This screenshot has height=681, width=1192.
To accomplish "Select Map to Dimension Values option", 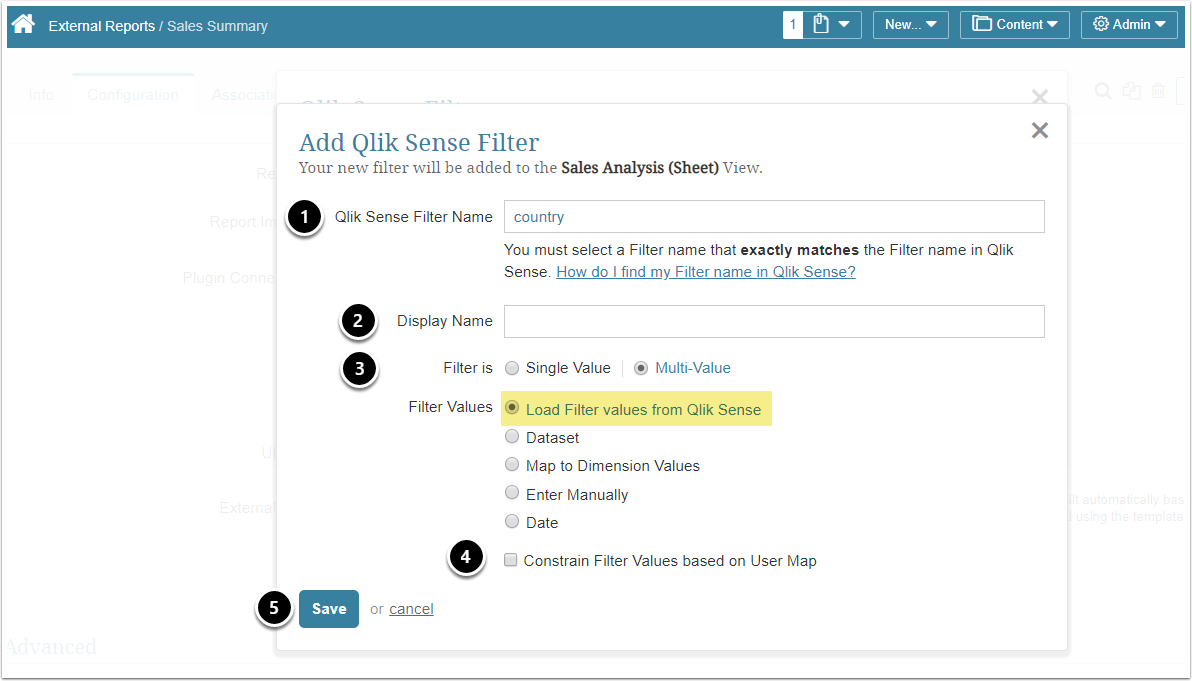I will 512,464.
